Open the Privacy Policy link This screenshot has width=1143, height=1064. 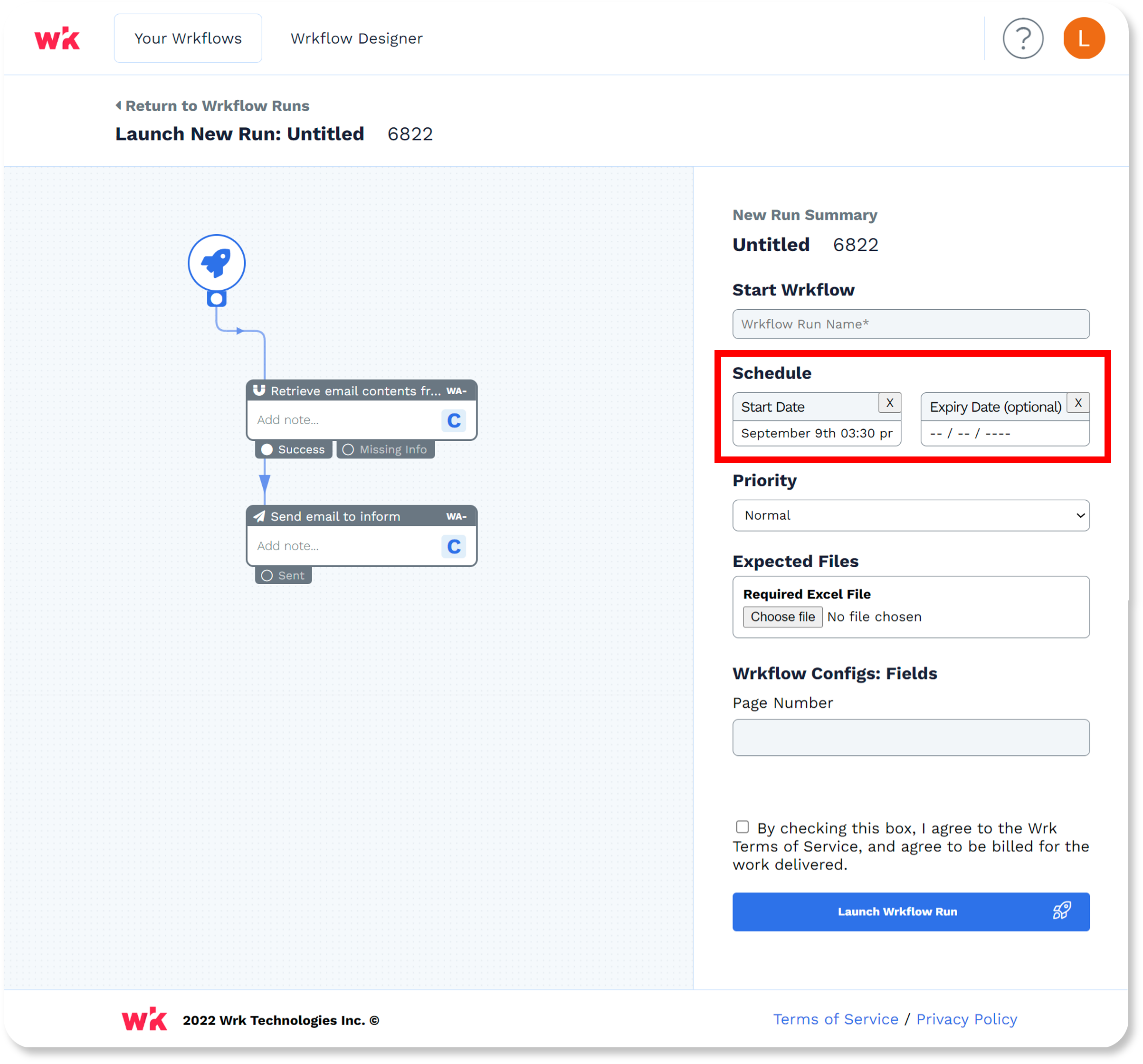point(966,1019)
